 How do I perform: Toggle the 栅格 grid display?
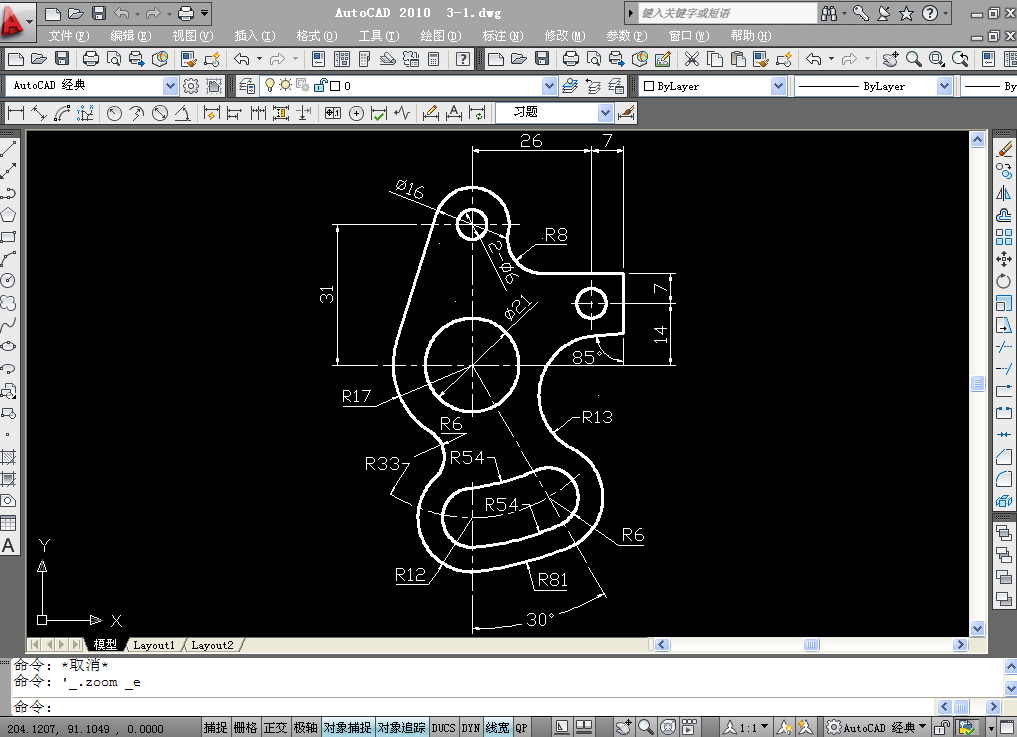tap(245, 728)
